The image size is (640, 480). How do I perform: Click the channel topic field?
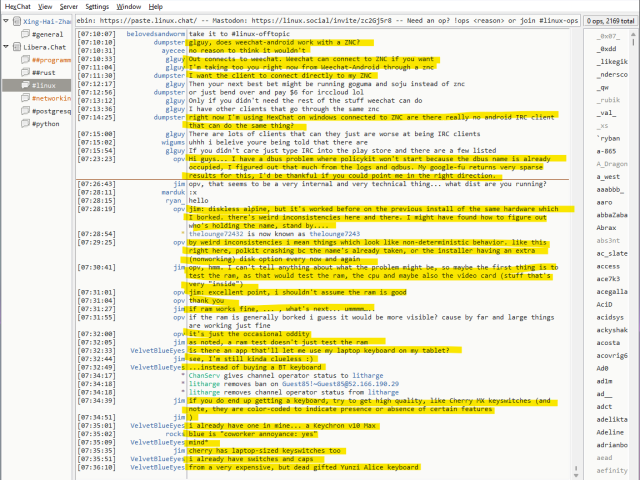(x=327, y=20)
